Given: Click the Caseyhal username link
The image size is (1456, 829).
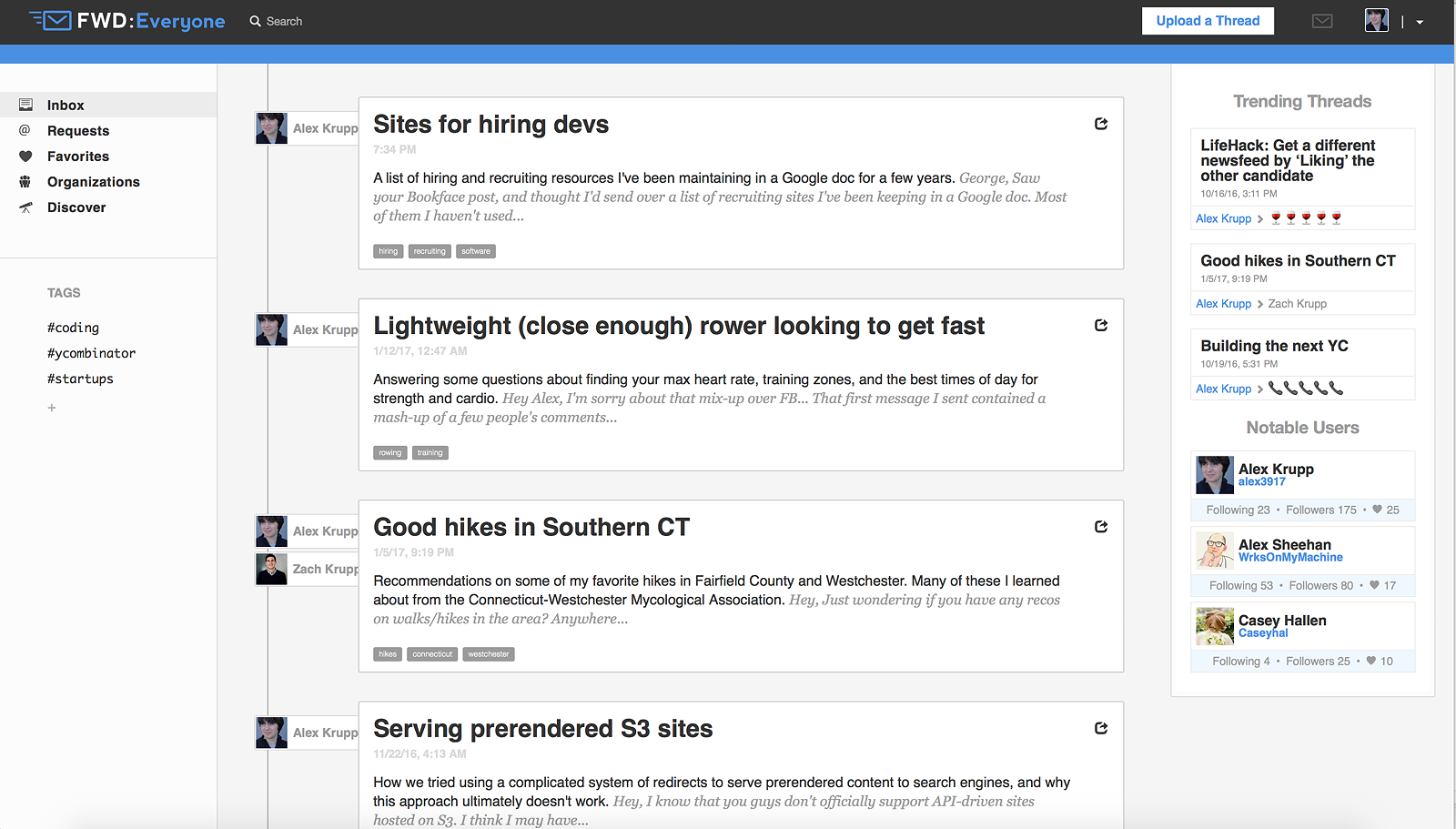Looking at the screenshot, I should click(1263, 633).
